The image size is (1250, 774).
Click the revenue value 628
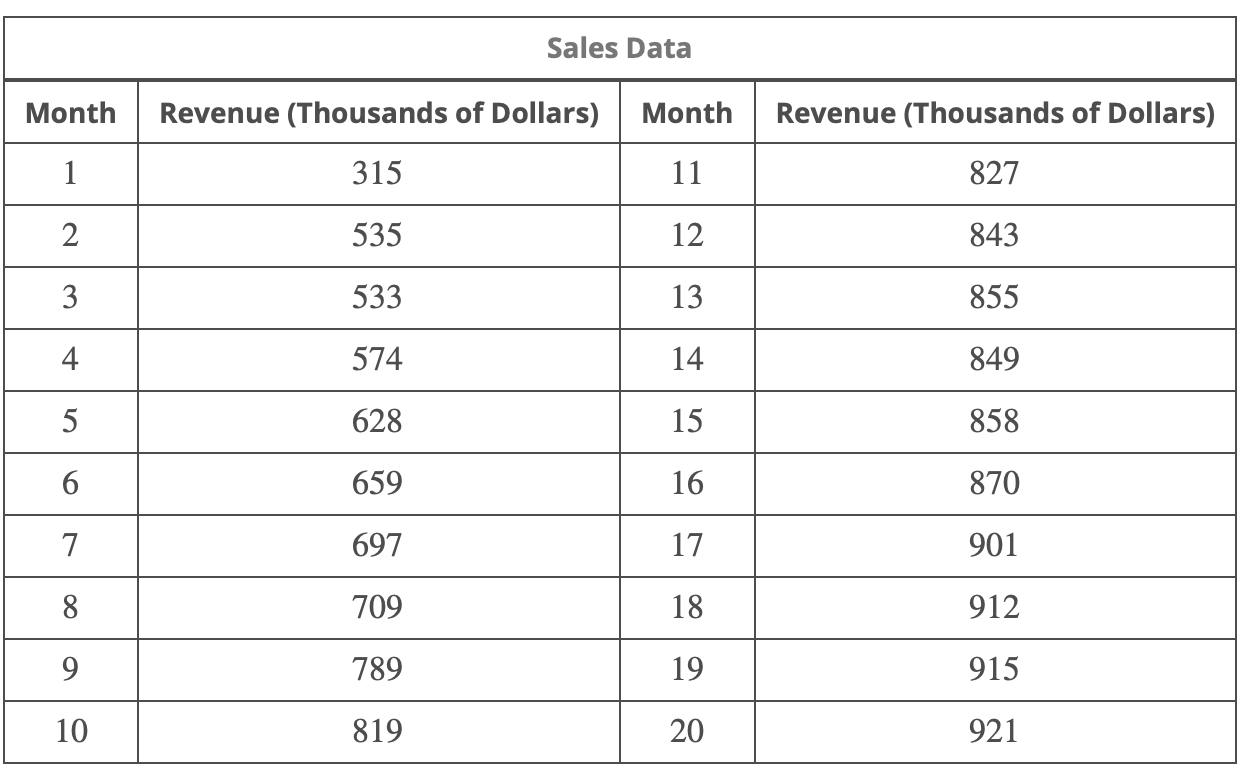point(378,422)
